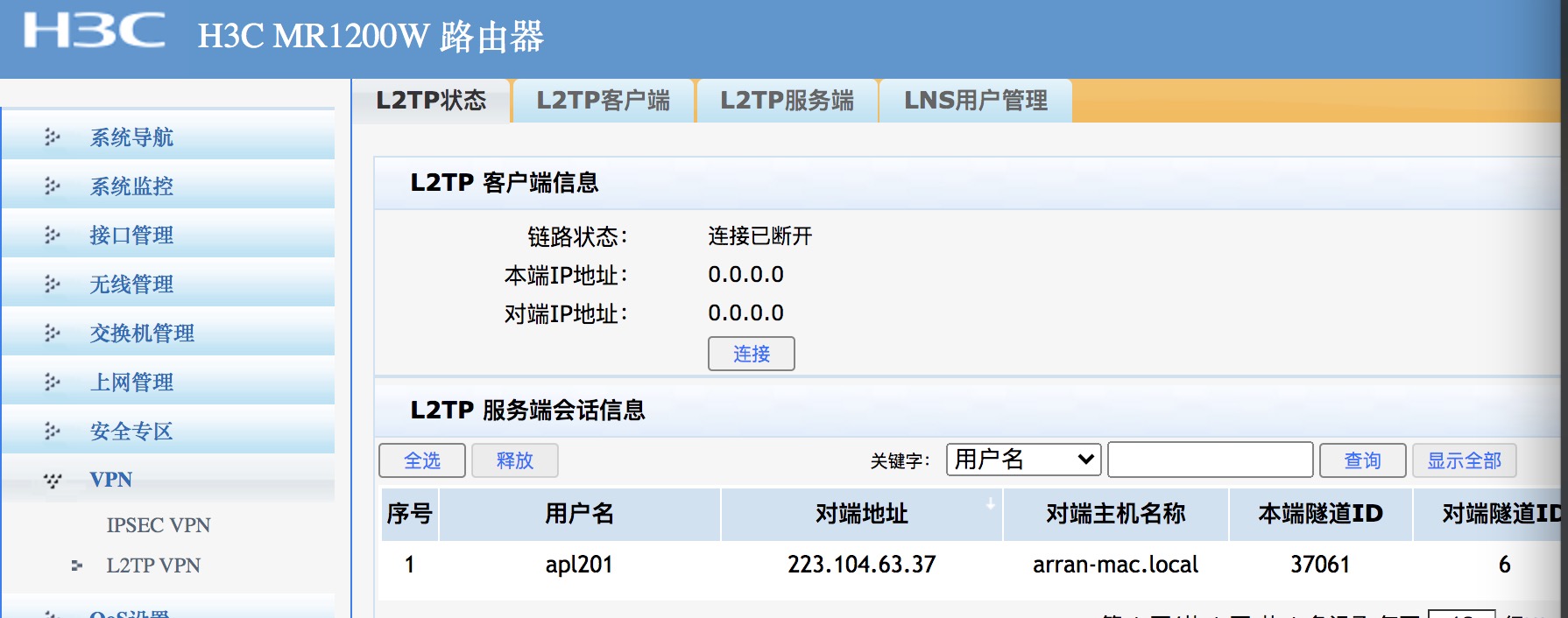Click bullet icon beside 系统监控
The width and height of the screenshot is (1568, 618).
point(53,186)
